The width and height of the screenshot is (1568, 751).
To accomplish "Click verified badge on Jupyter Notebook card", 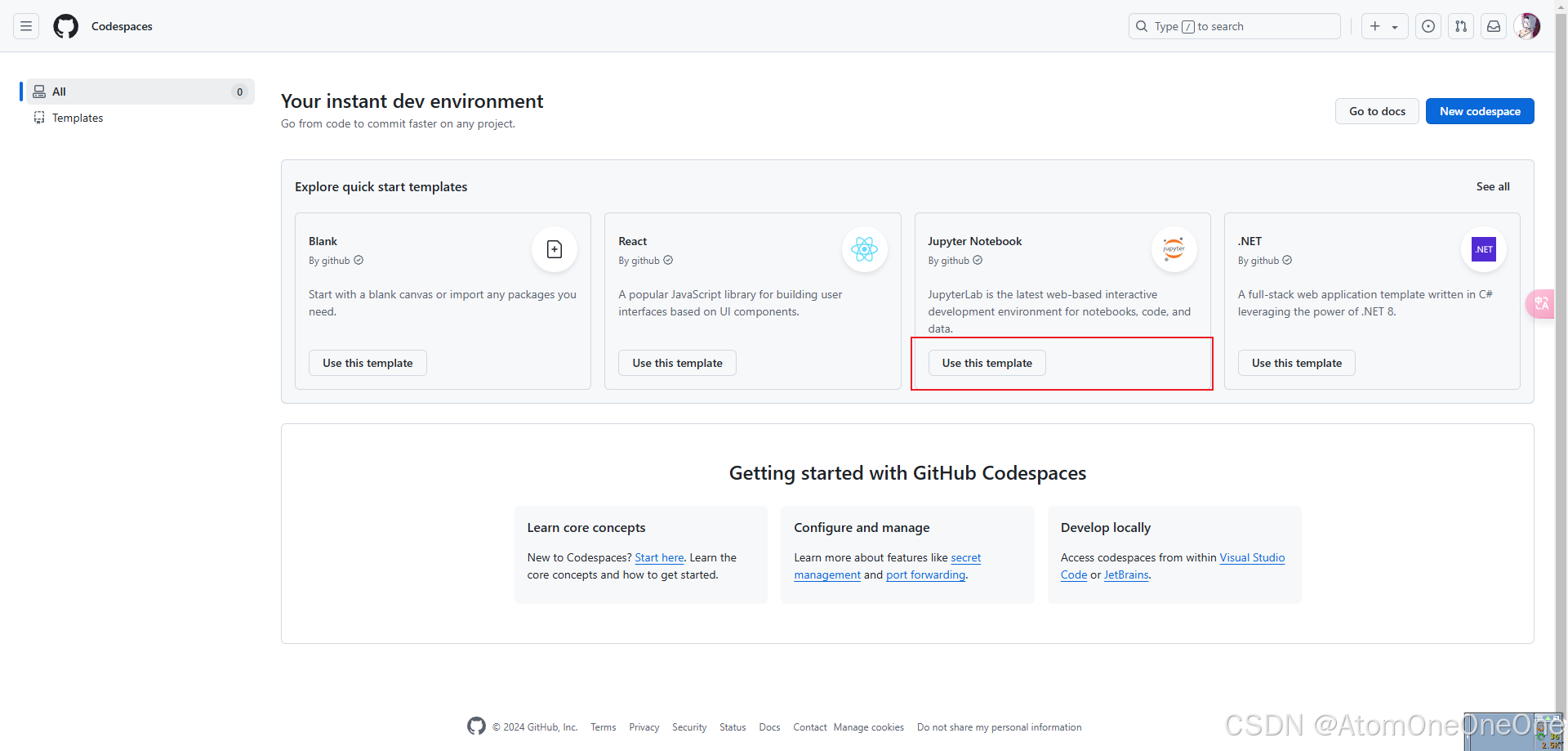I will pyautogui.click(x=978, y=261).
